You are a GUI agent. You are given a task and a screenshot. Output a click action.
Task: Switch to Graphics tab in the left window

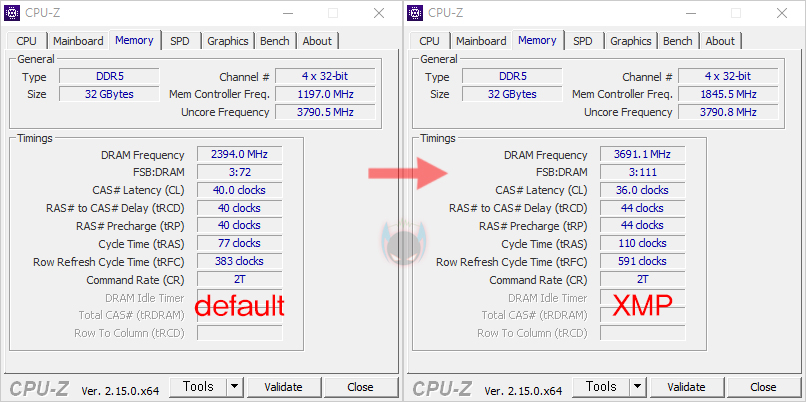pyautogui.click(x=228, y=41)
